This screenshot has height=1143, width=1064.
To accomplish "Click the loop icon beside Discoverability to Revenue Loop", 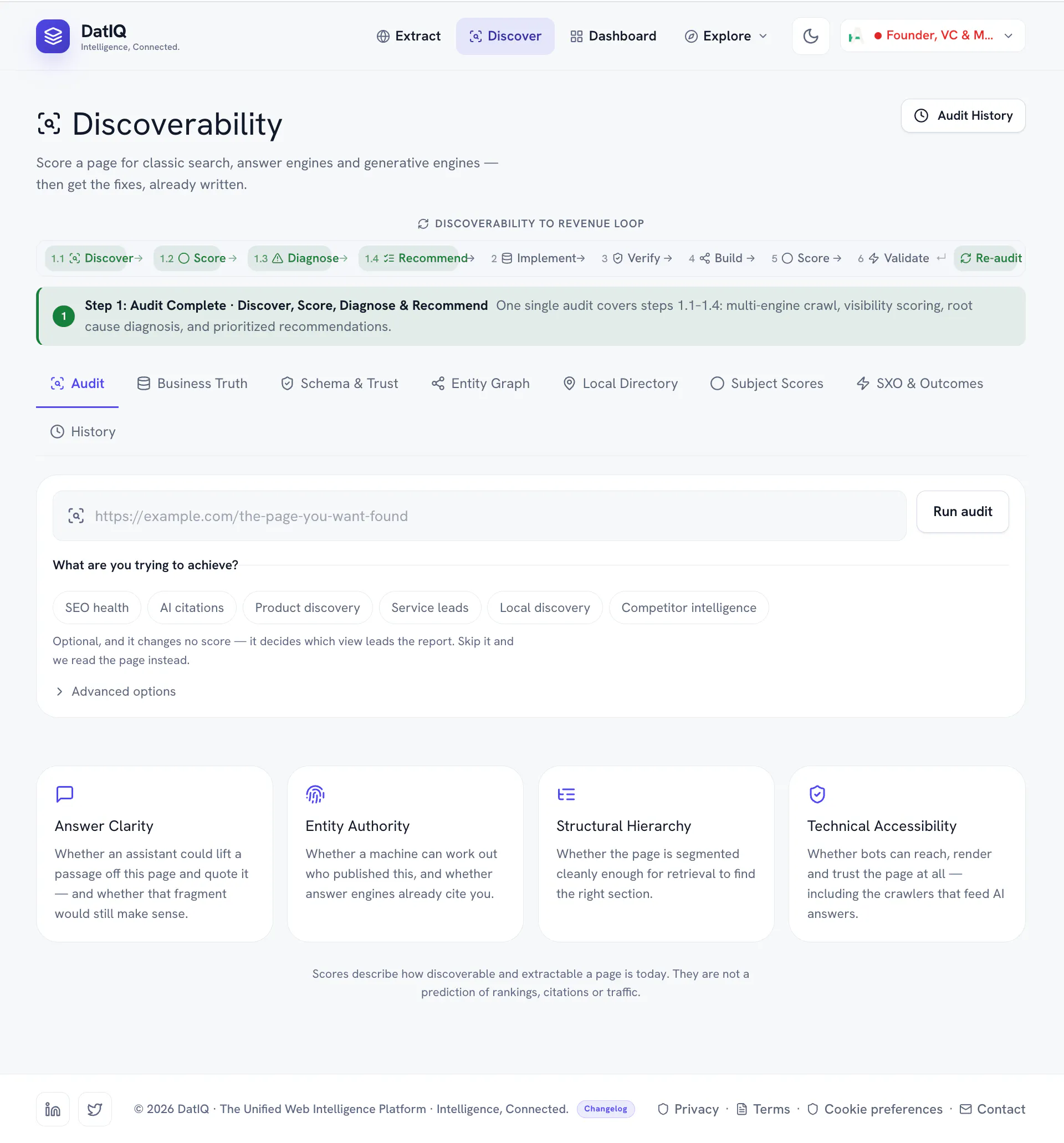I will pos(423,223).
